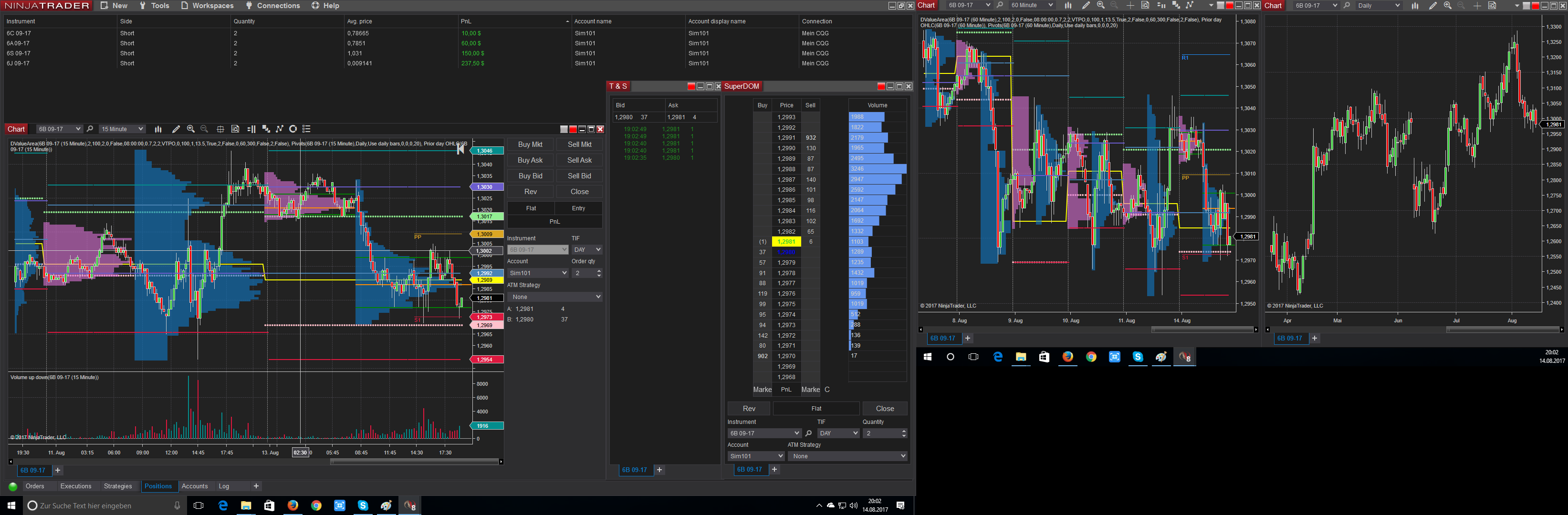Viewport: 1568px width, 515px height.
Task: Open instrument search in the 60 Minute chart
Action: (x=1000, y=5)
